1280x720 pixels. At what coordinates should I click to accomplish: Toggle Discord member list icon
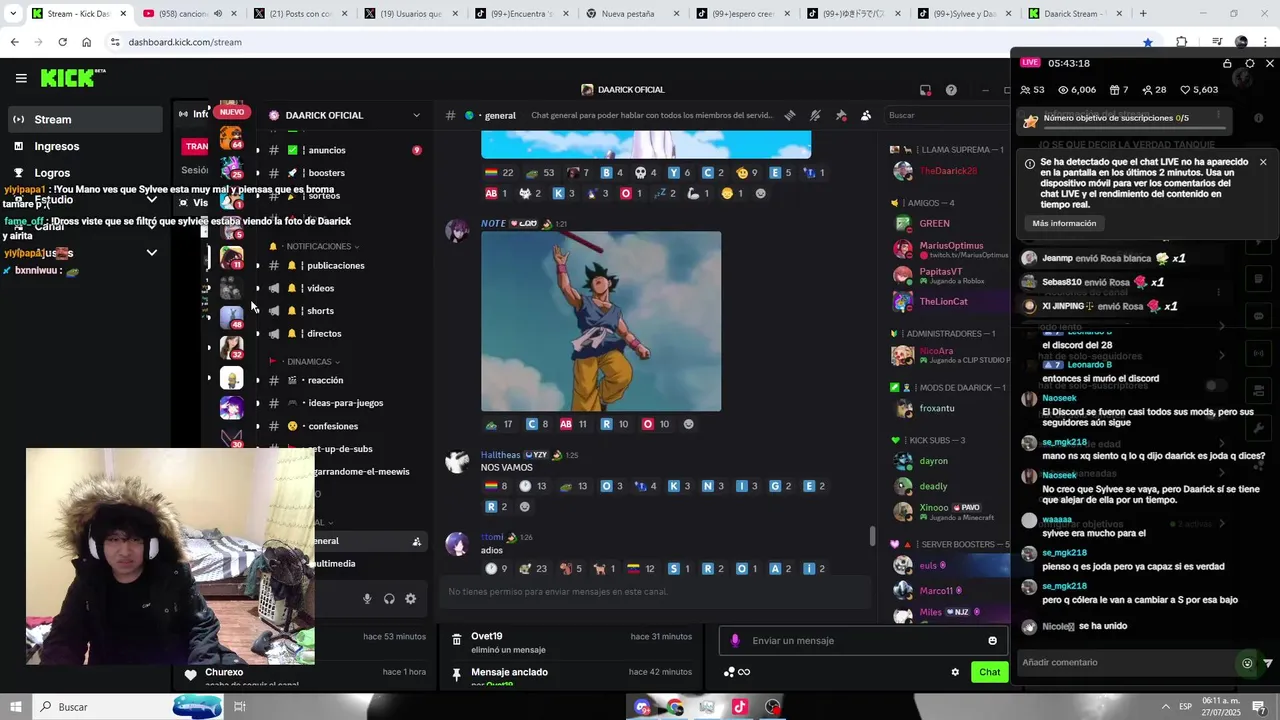pyautogui.click(x=866, y=115)
